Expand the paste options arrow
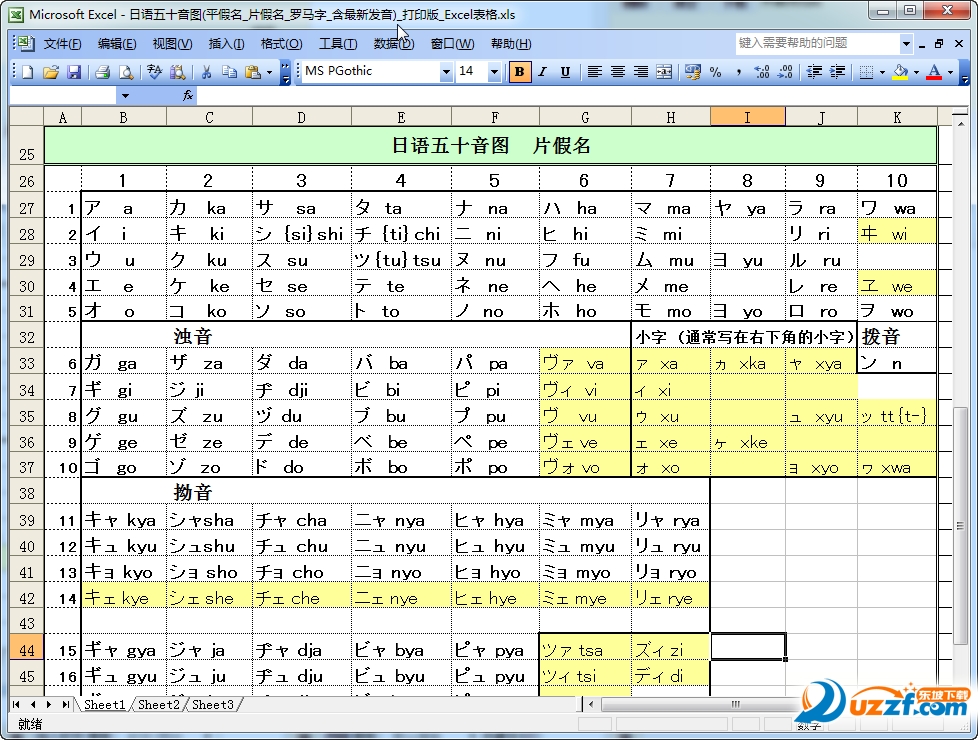Viewport: 978px width, 740px height. point(269,72)
